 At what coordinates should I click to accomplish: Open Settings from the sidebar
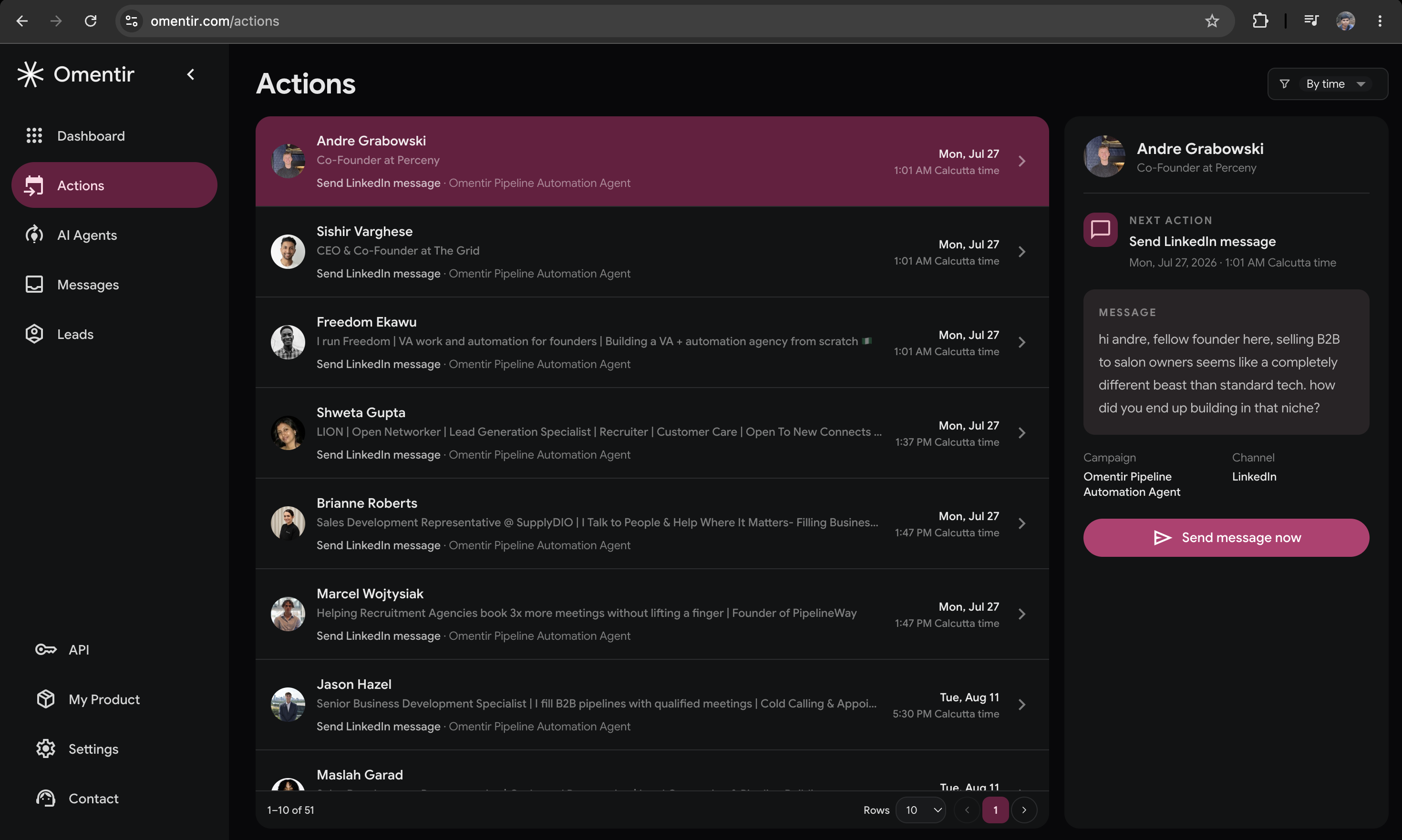(114, 749)
